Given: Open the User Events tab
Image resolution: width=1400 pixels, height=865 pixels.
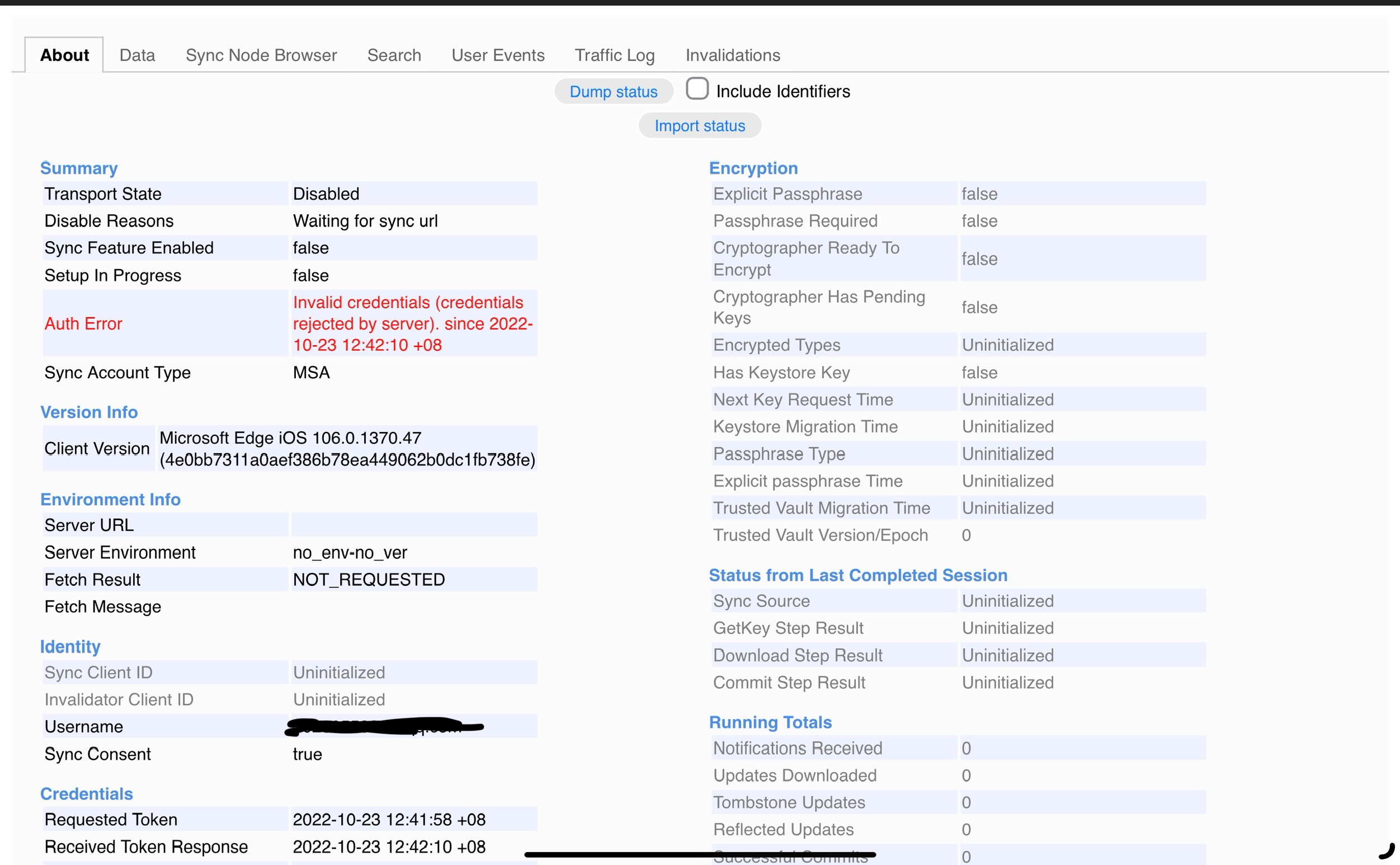Looking at the screenshot, I should (x=498, y=55).
